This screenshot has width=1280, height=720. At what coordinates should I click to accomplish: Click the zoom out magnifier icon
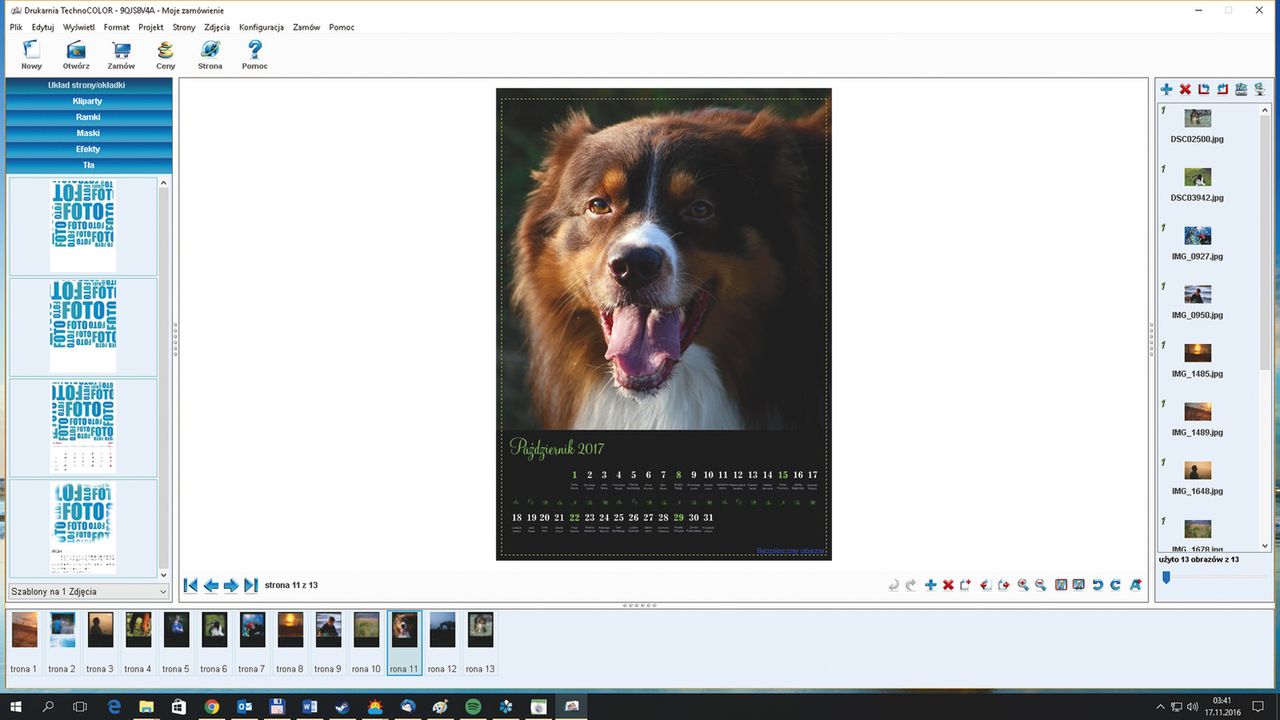(x=1041, y=585)
